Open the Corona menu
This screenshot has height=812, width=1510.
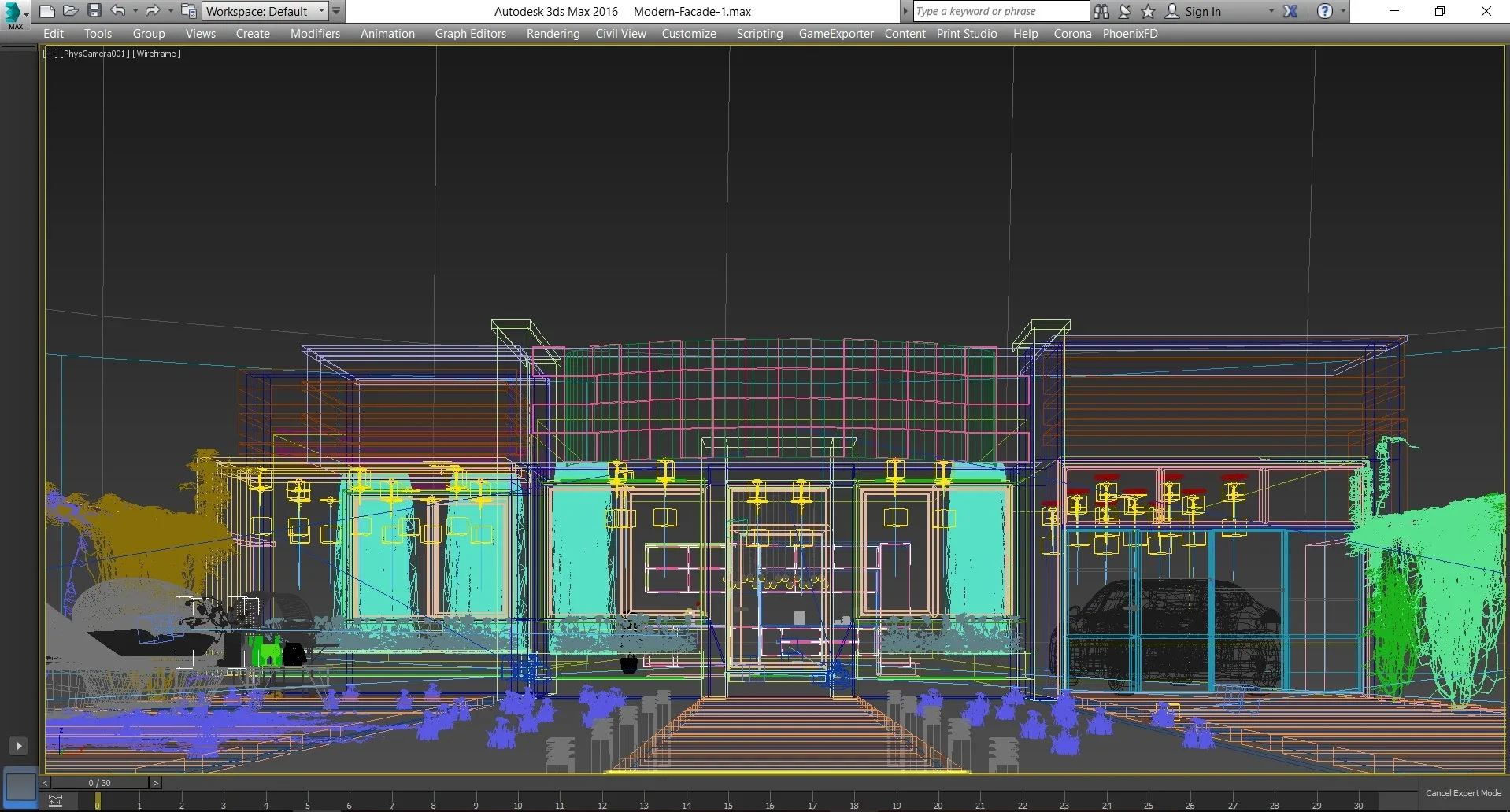(1072, 34)
